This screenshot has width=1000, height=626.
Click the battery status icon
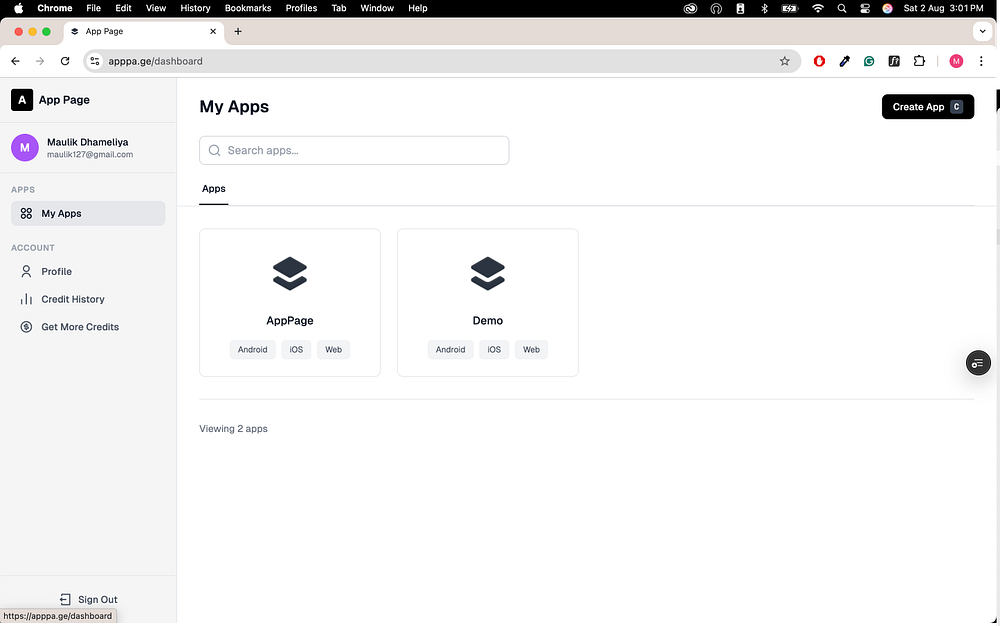[x=790, y=8]
